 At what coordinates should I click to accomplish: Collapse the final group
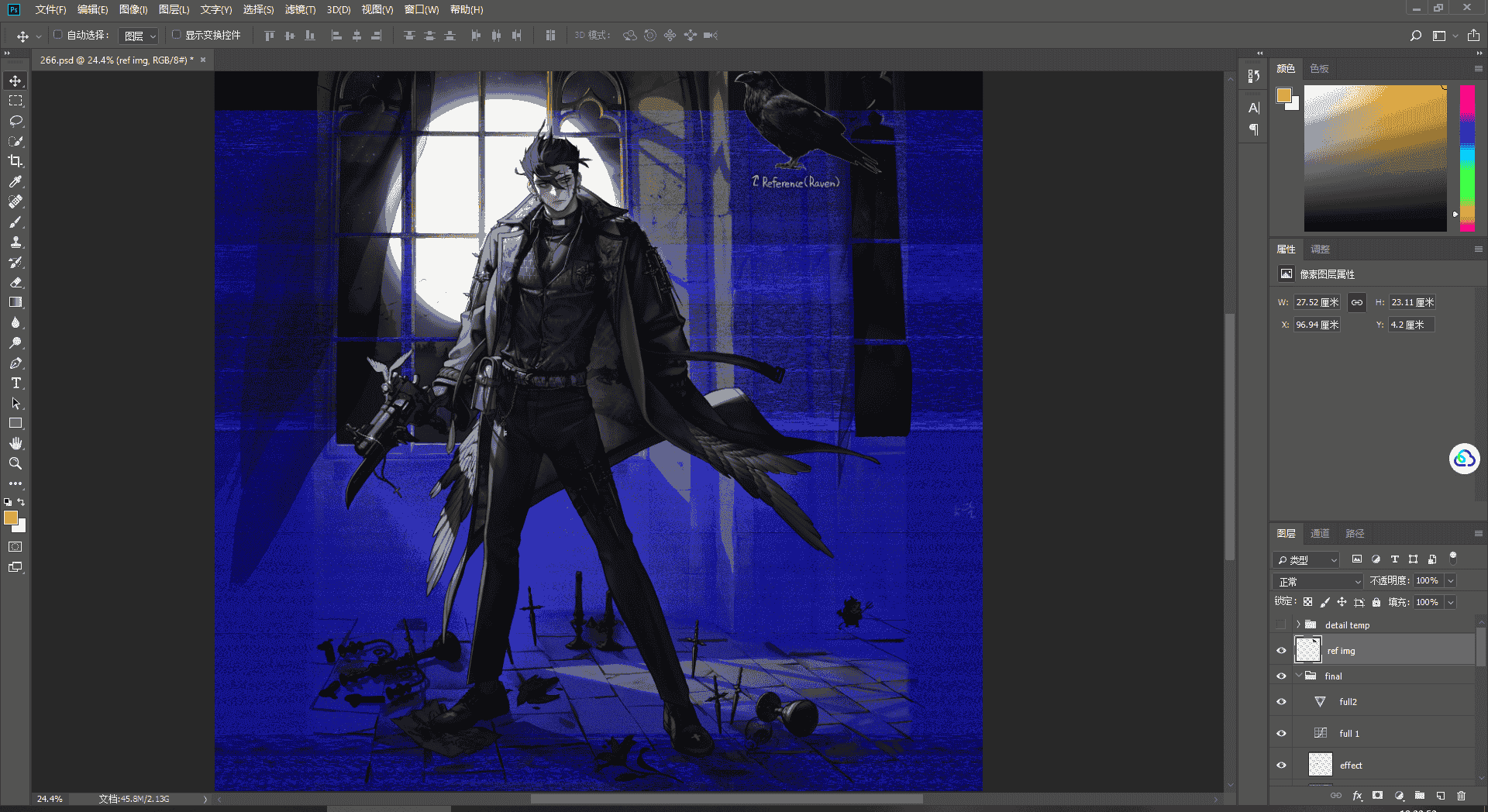pos(1298,676)
